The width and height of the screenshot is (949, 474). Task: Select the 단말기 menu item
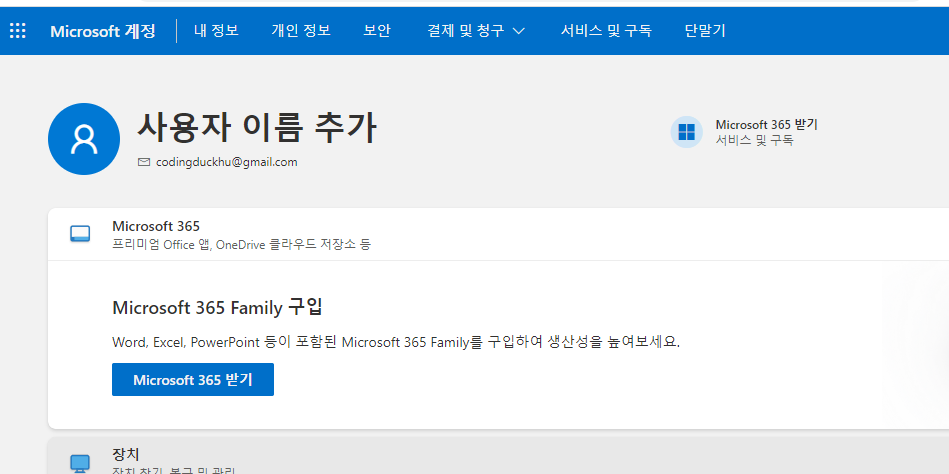pos(705,30)
